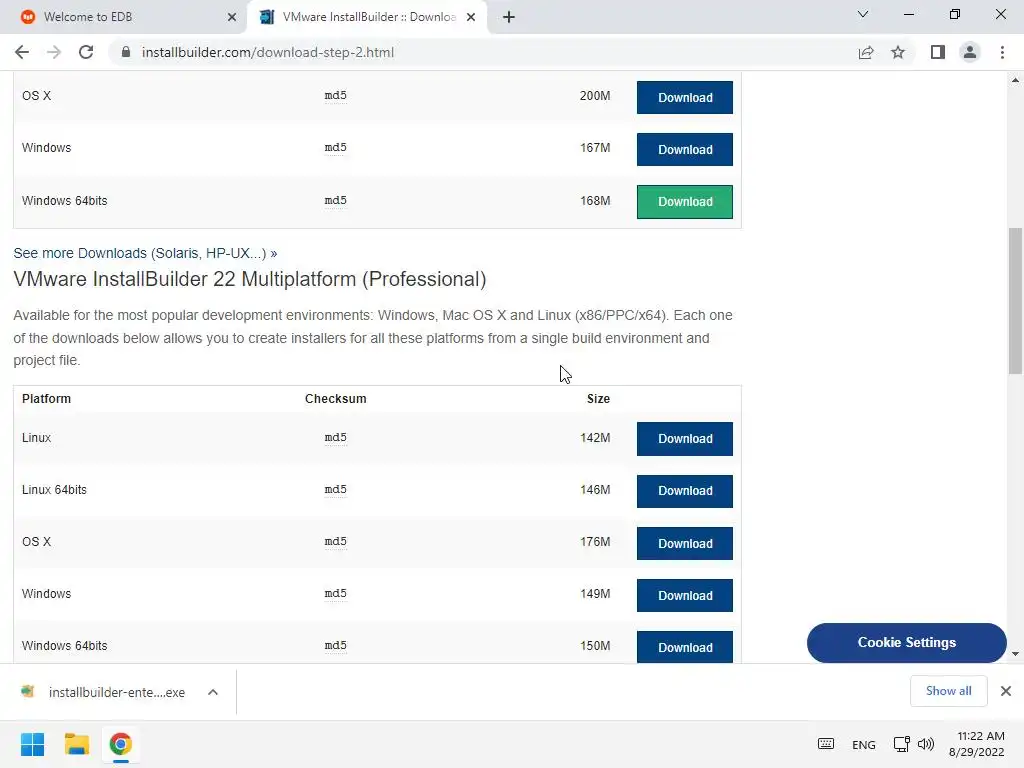Viewport: 1024px width, 768px height.
Task: Click md5 checksum for Linux 142M row
Action: [336, 438]
